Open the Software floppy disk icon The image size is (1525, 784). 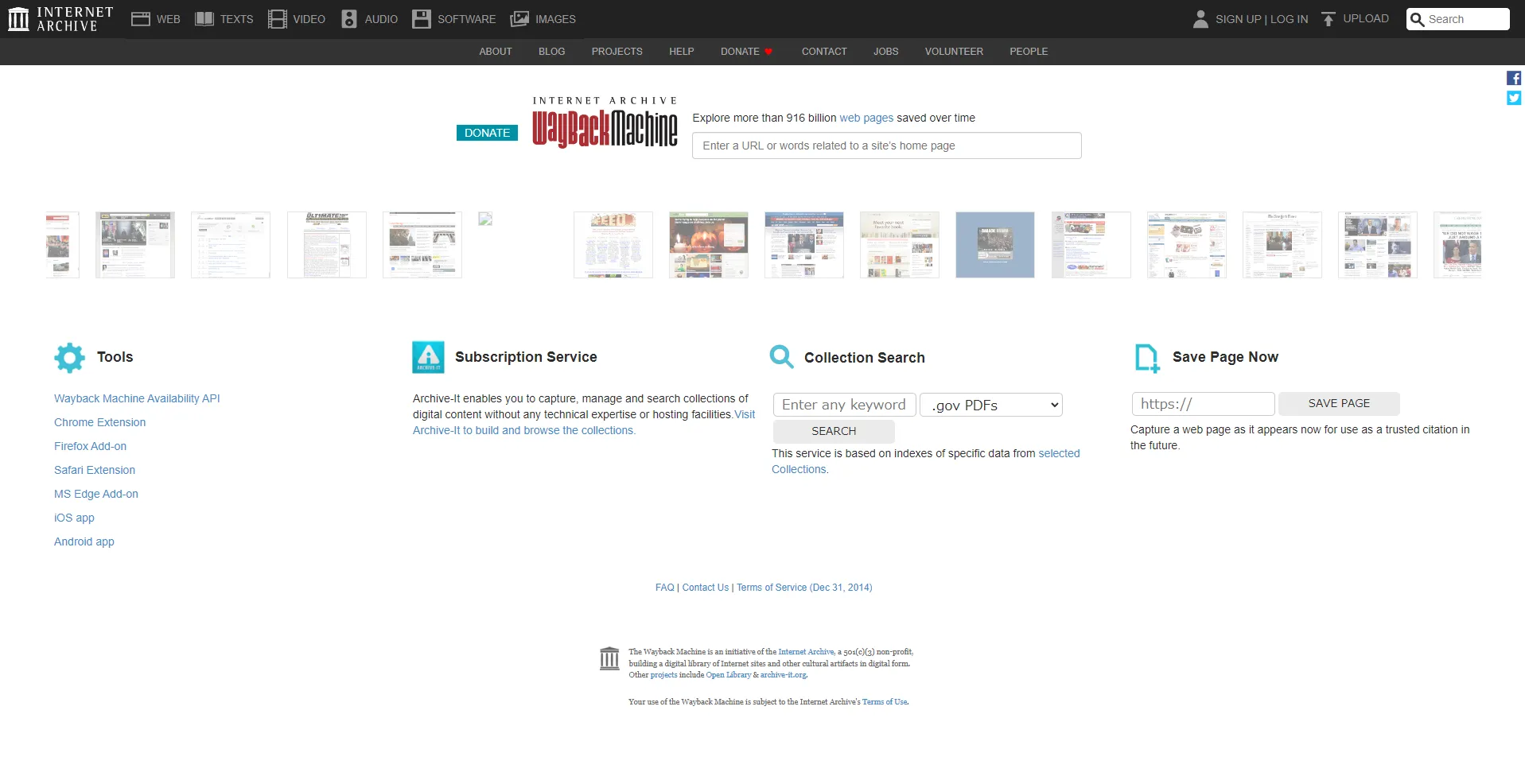[x=422, y=19]
